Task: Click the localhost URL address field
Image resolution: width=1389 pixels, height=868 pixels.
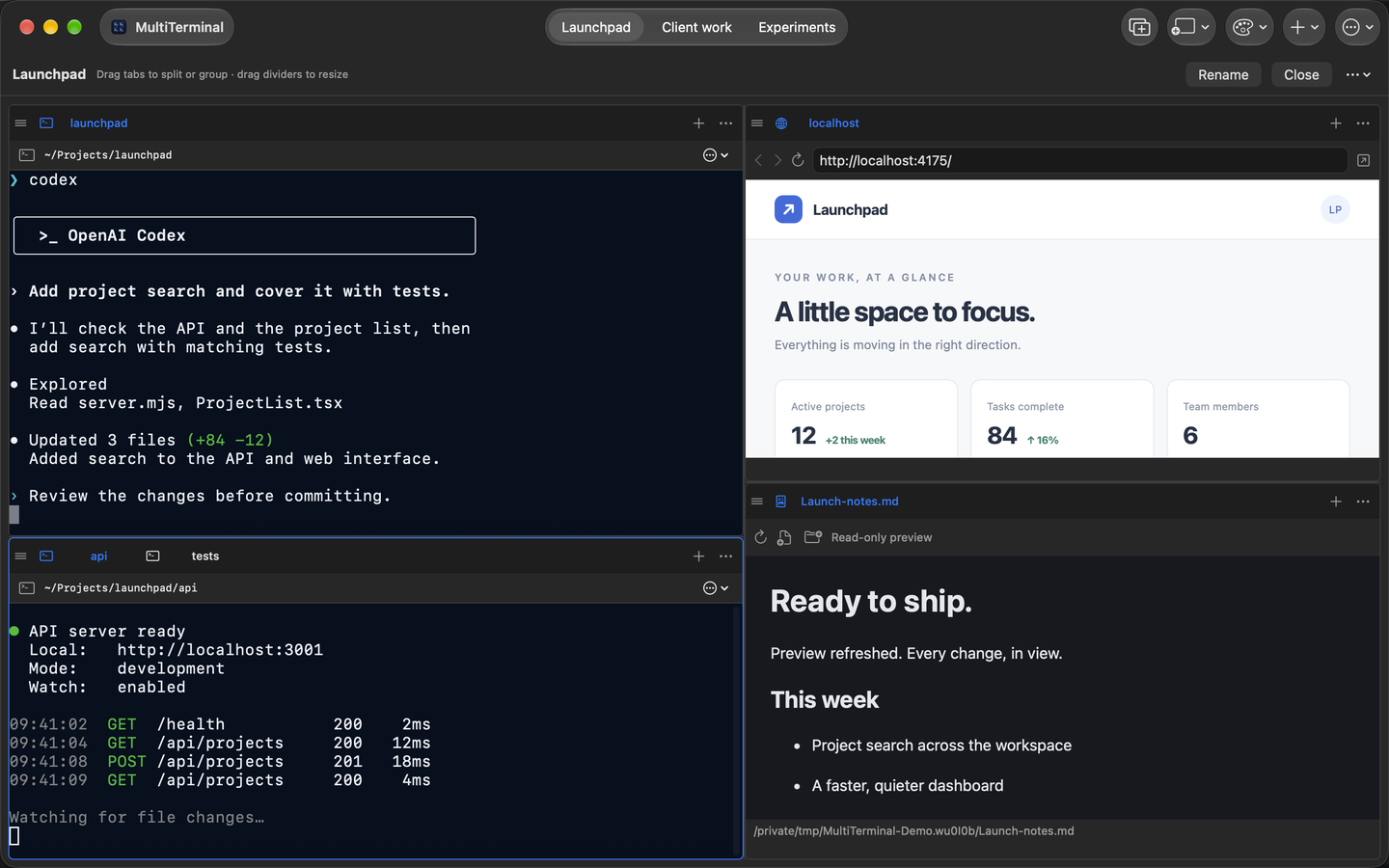Action: coord(1079,160)
